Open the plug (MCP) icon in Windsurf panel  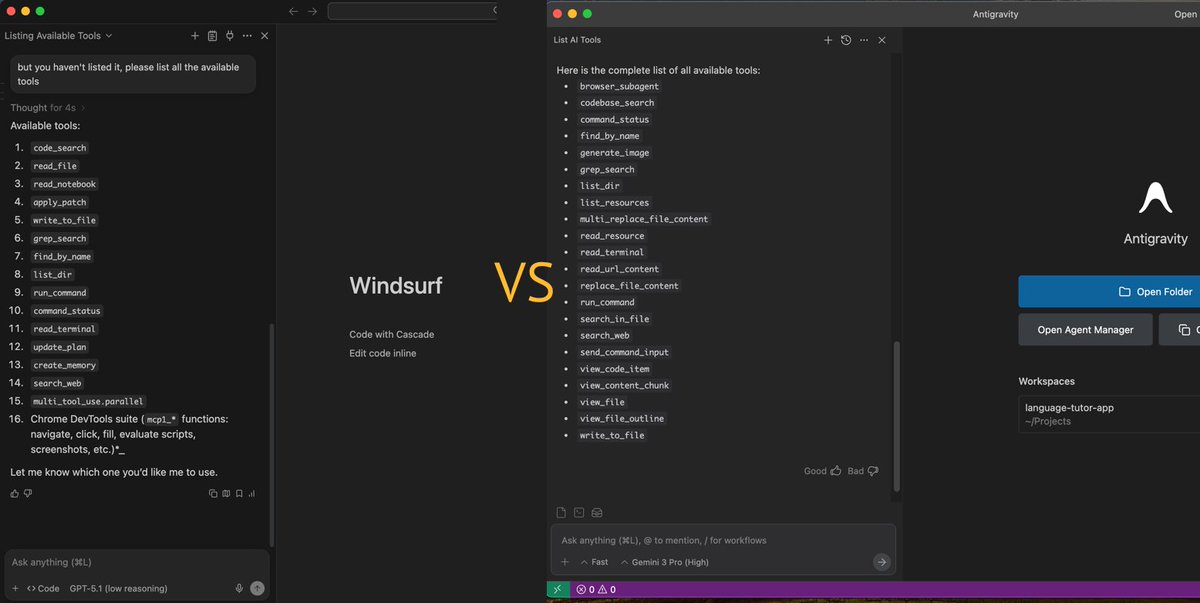click(x=229, y=36)
